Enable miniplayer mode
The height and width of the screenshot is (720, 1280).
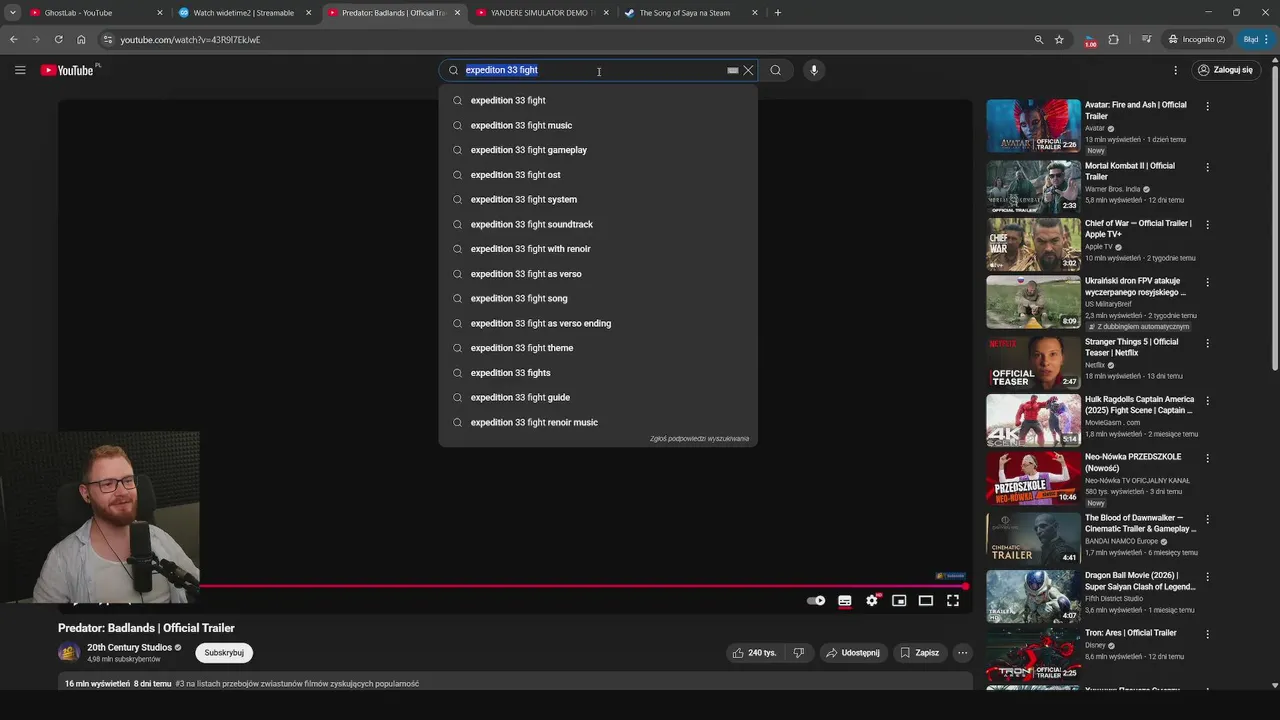tap(899, 601)
